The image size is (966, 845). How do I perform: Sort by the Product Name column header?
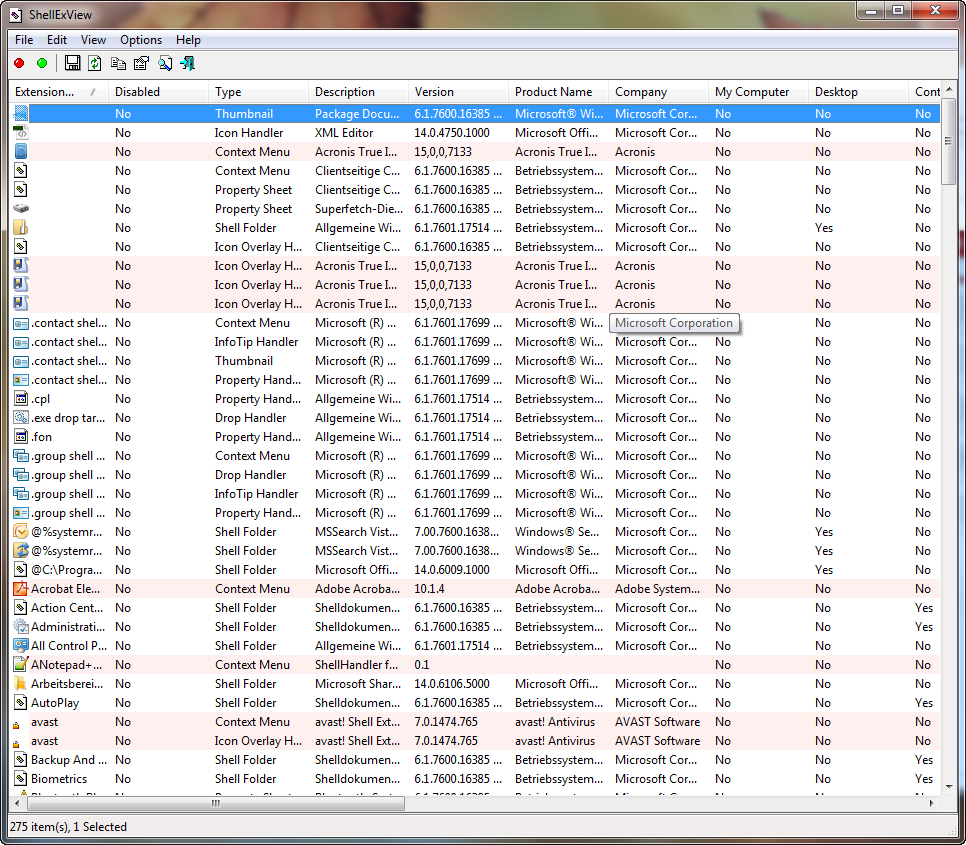tap(558, 92)
